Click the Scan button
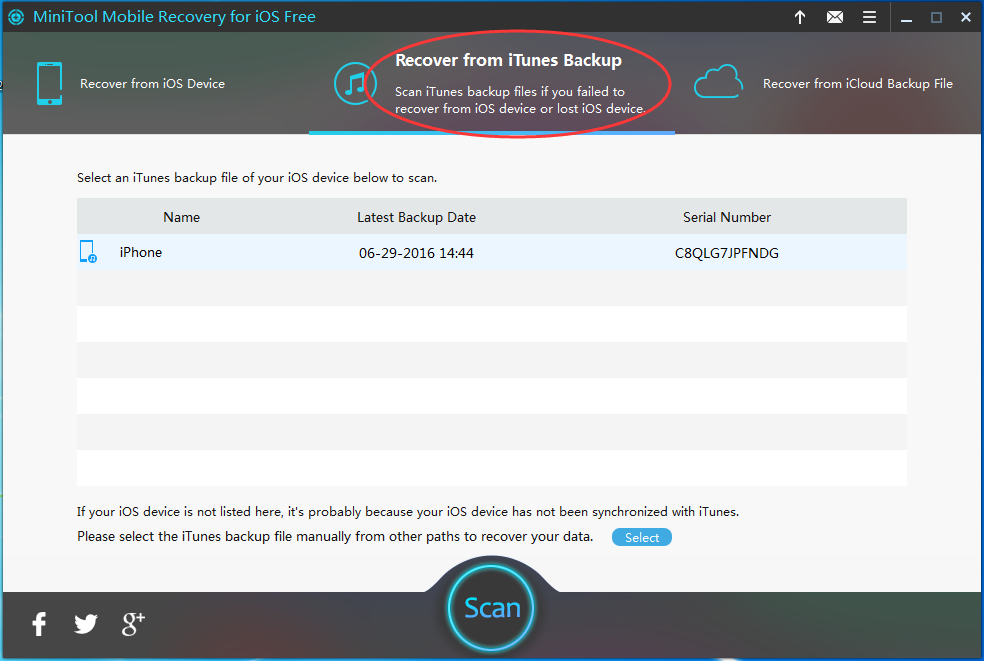The image size is (984, 661). [491, 608]
